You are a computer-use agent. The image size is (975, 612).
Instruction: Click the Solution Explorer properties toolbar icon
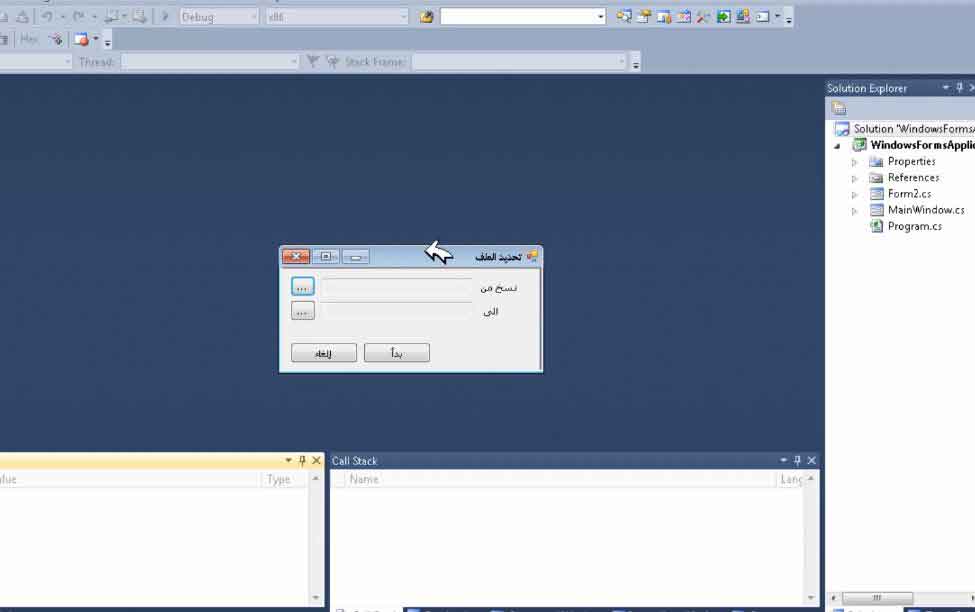839,108
